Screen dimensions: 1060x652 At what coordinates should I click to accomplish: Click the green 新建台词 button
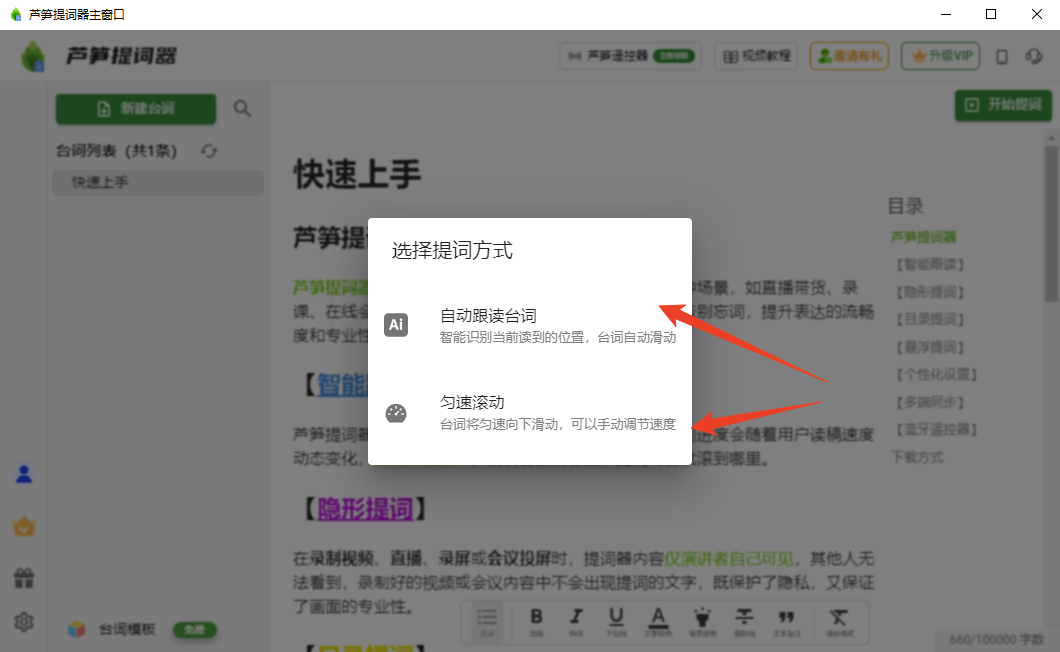point(136,109)
